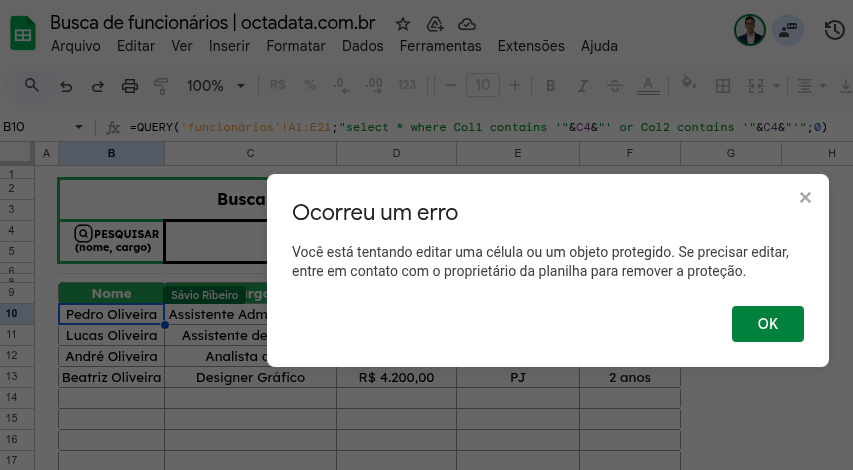The image size is (853, 470).
Task: Open the move-to-folder icon
Action: click(435, 24)
